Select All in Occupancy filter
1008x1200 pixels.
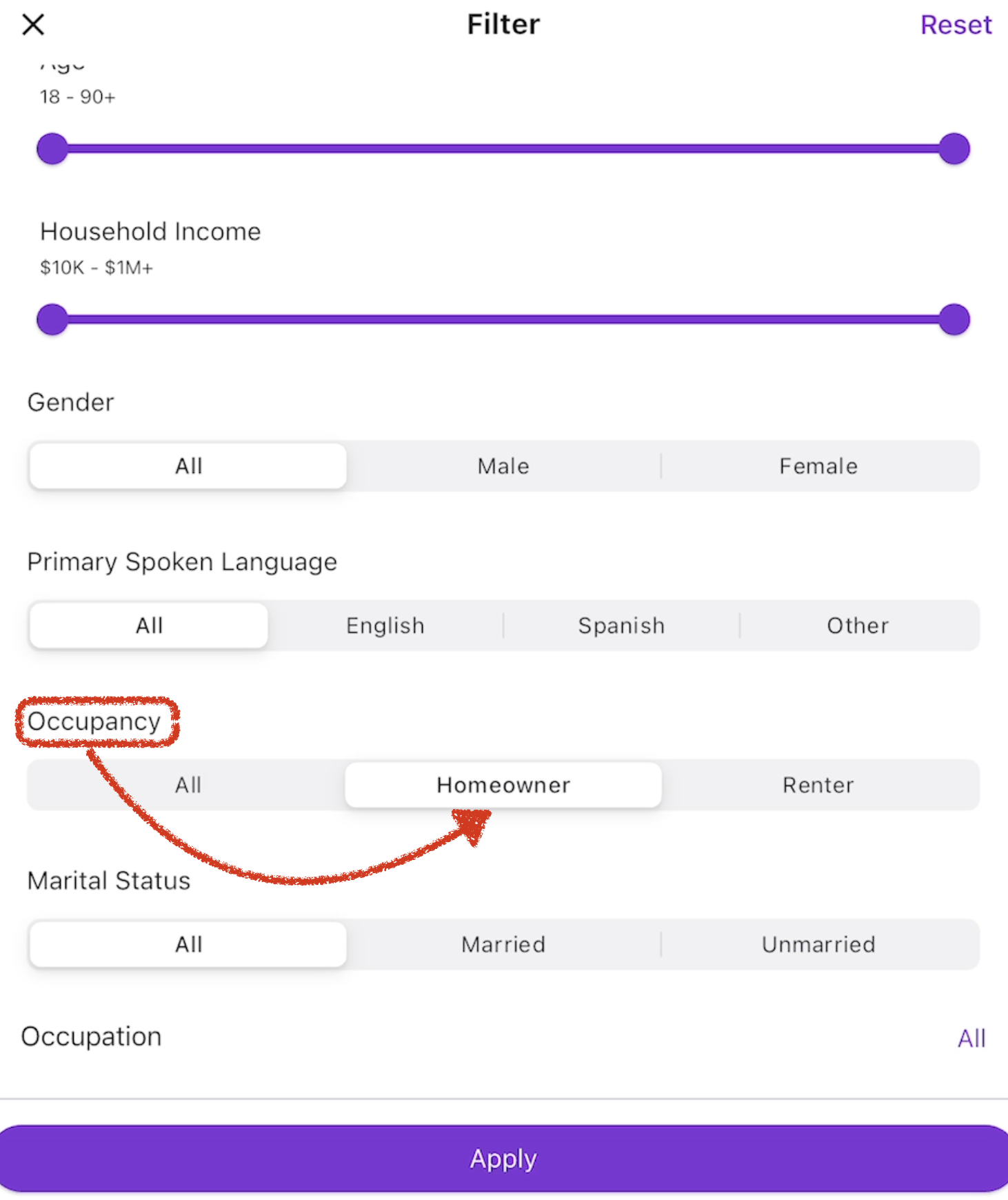pyautogui.click(x=188, y=785)
